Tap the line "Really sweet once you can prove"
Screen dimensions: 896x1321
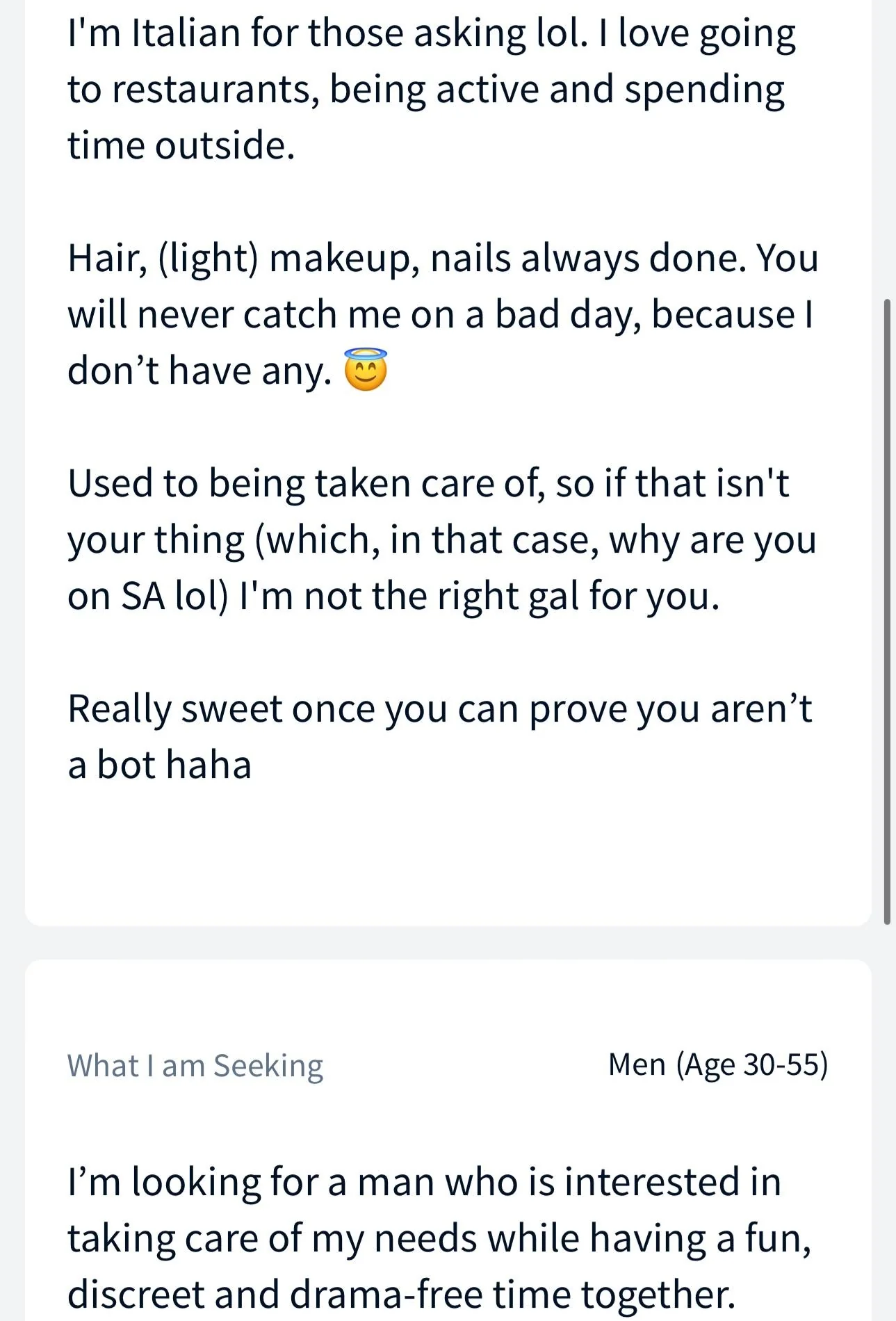[x=439, y=709]
